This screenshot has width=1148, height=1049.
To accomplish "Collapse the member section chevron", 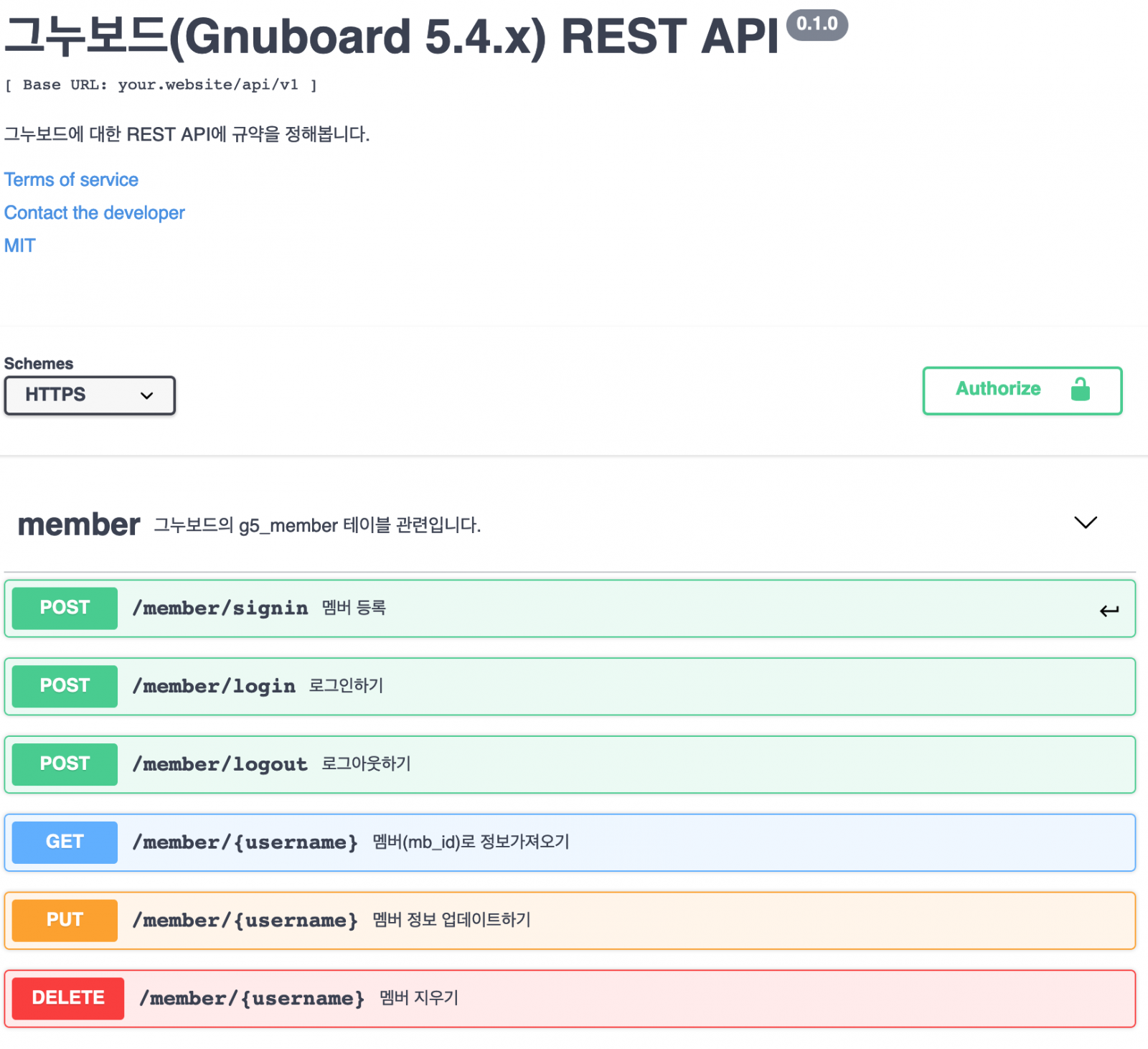I will [x=1086, y=522].
